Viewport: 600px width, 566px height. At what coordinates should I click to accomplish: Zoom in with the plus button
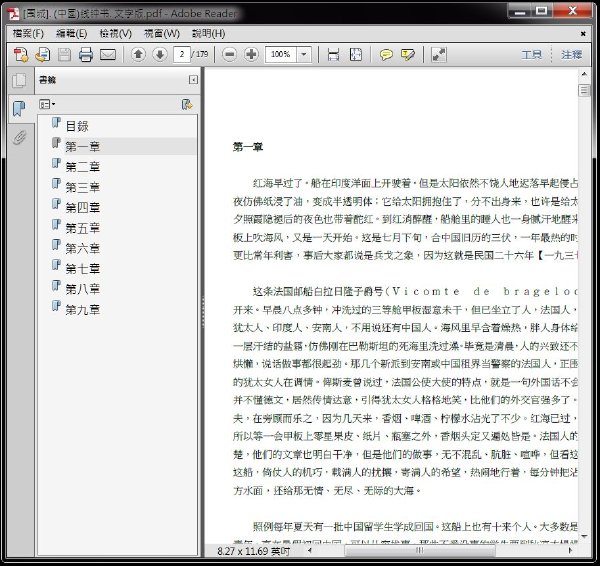(251, 54)
